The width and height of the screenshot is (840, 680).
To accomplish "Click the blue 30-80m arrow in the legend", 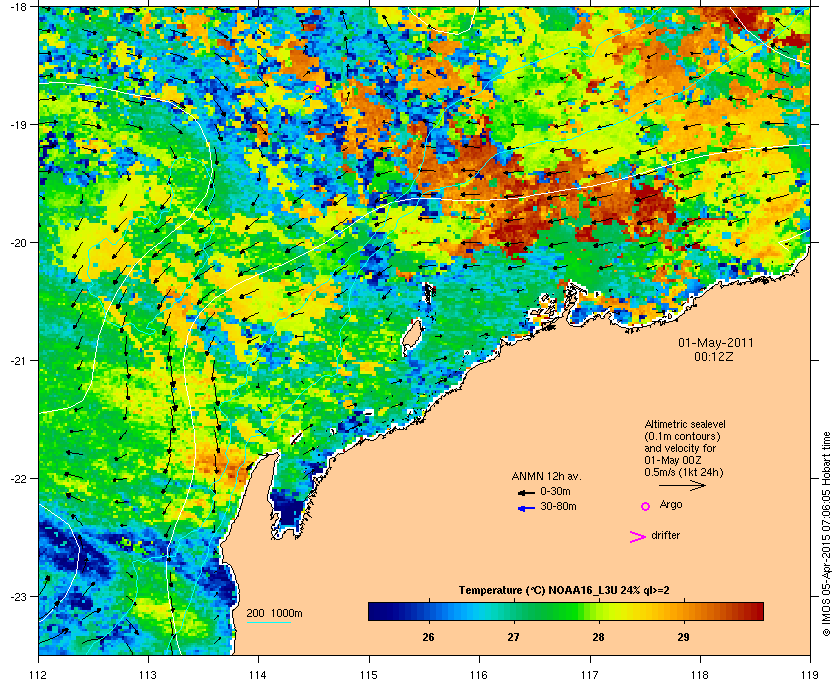I will [527, 508].
